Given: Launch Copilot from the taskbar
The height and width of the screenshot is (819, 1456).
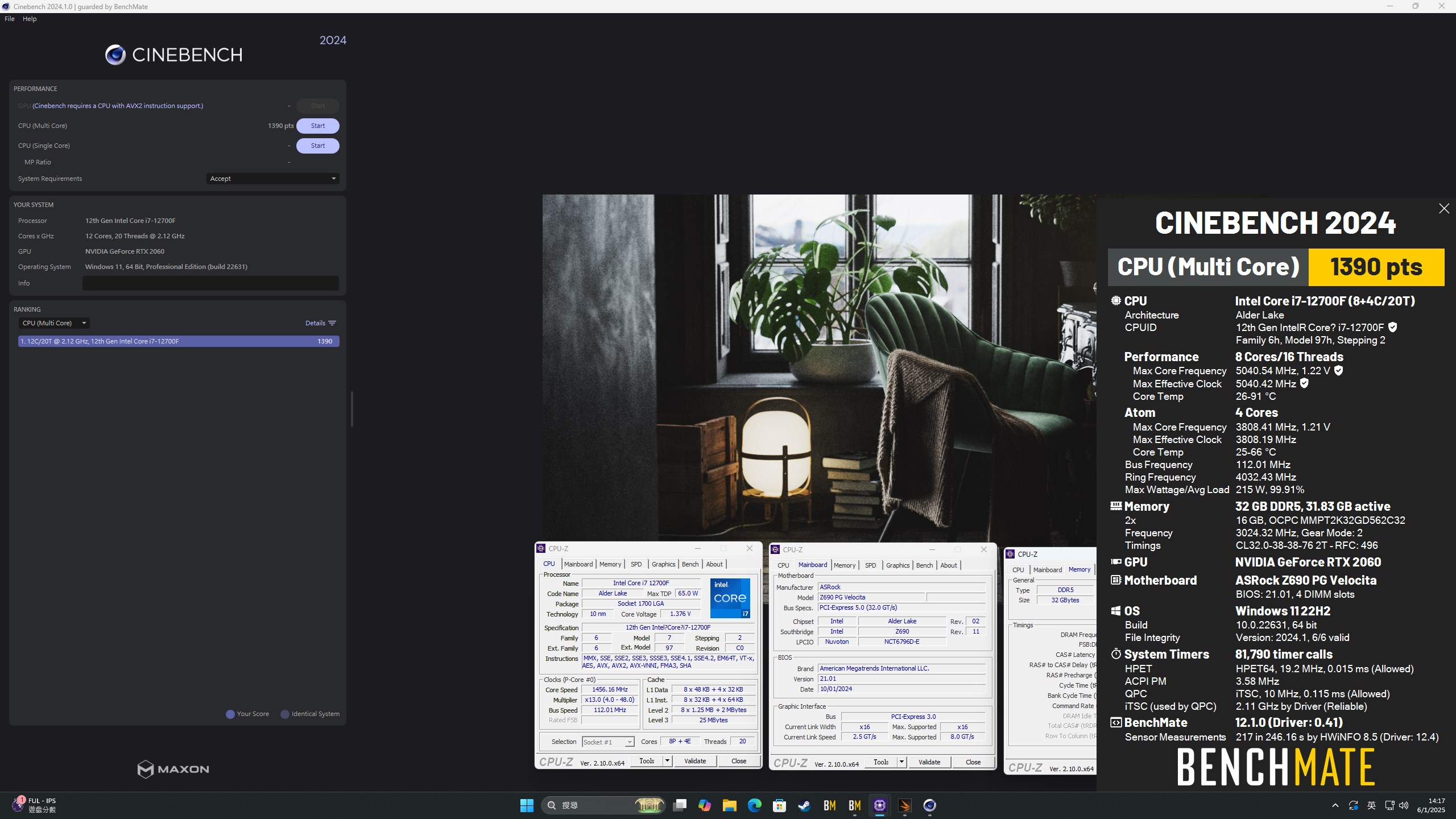Looking at the screenshot, I should coord(705,805).
